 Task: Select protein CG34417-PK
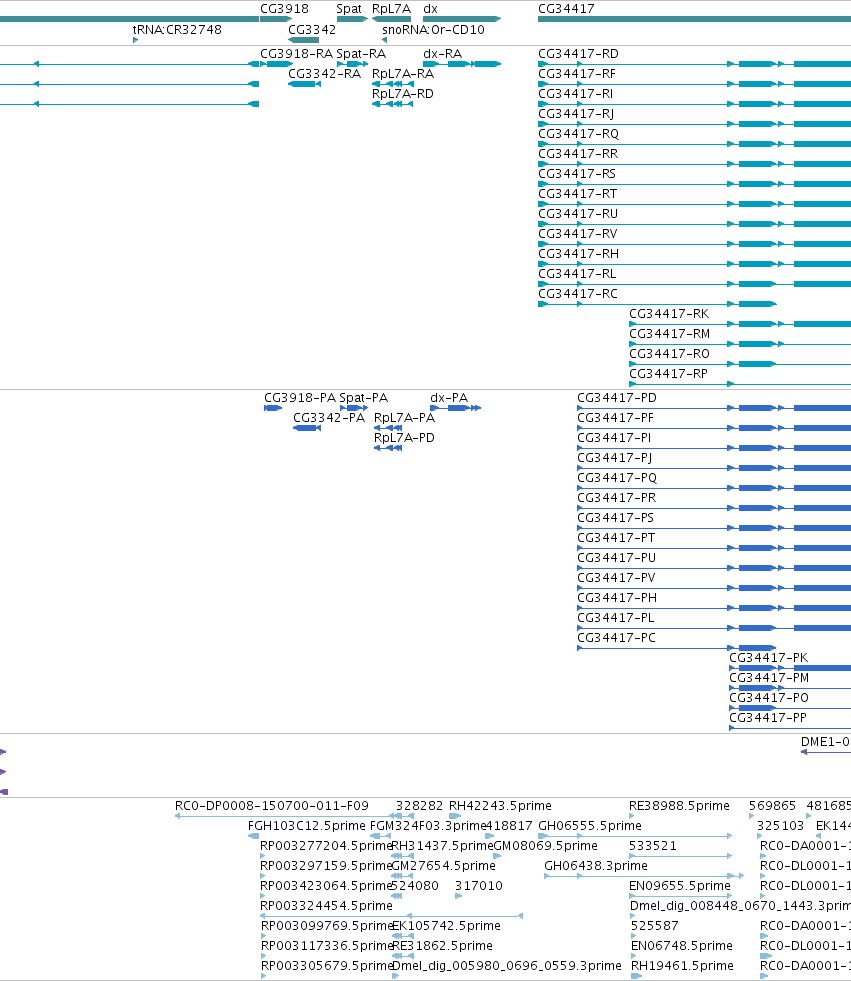click(768, 658)
